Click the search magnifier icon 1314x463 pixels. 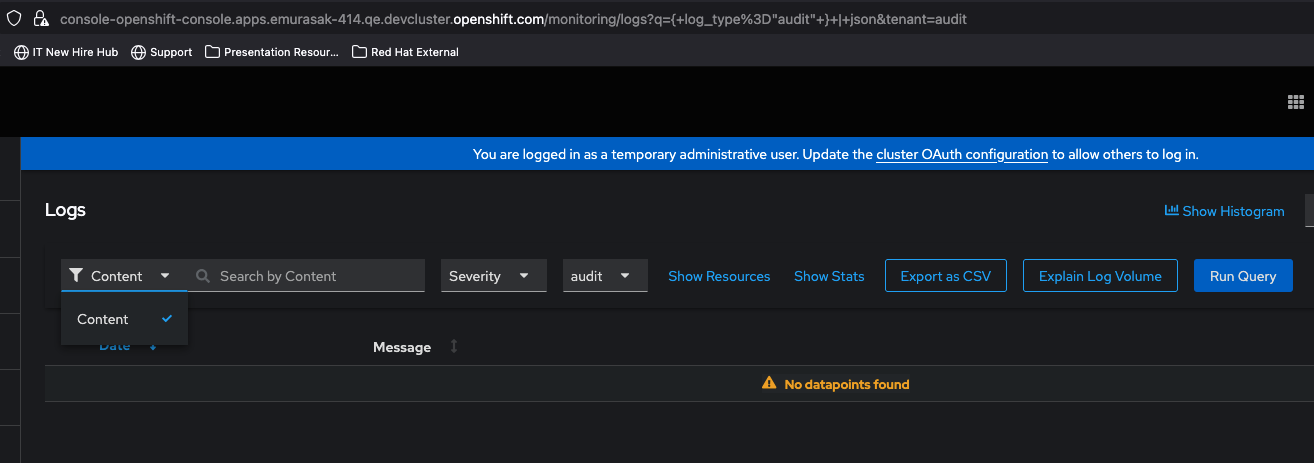(203, 276)
